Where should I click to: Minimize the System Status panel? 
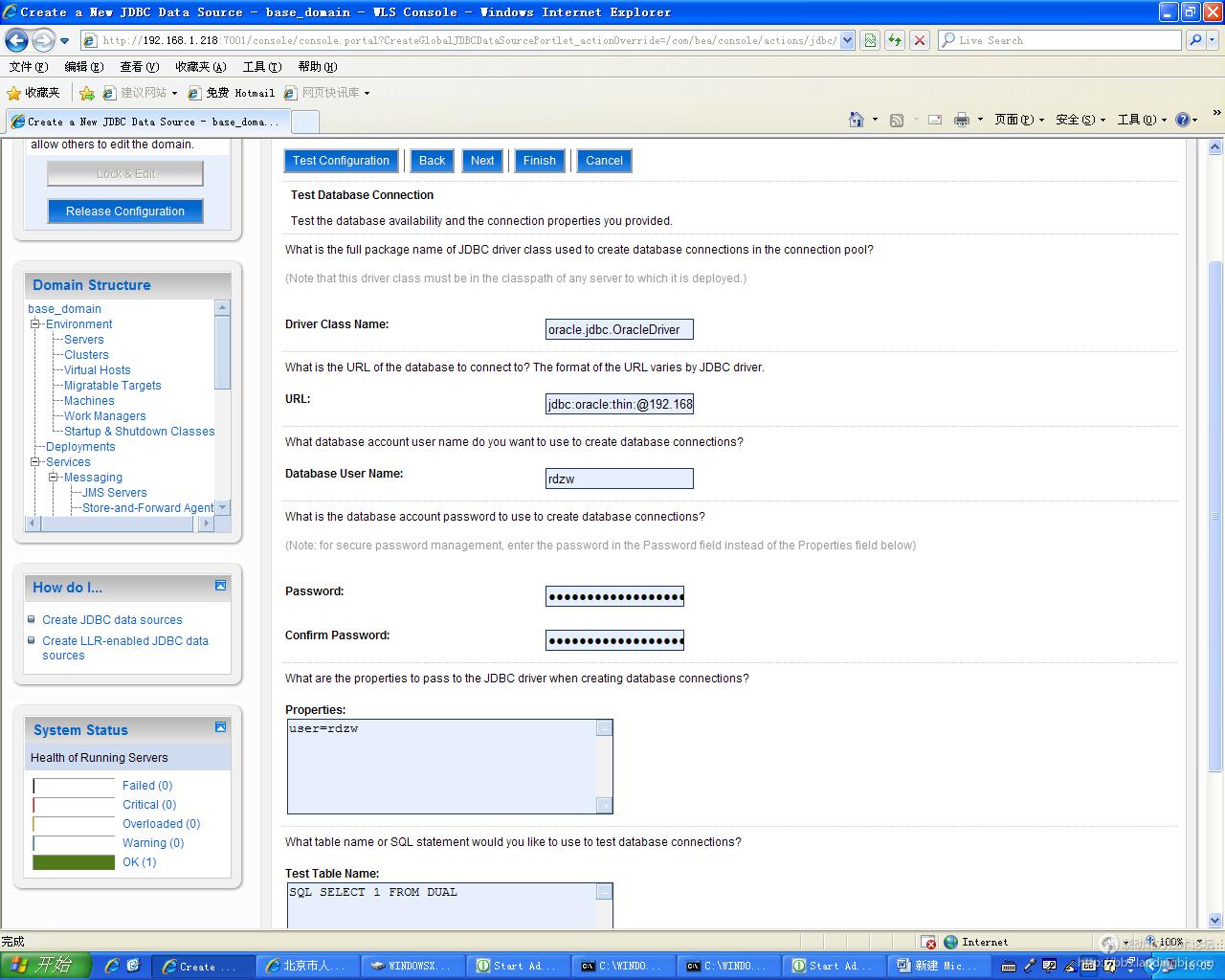coord(220,727)
